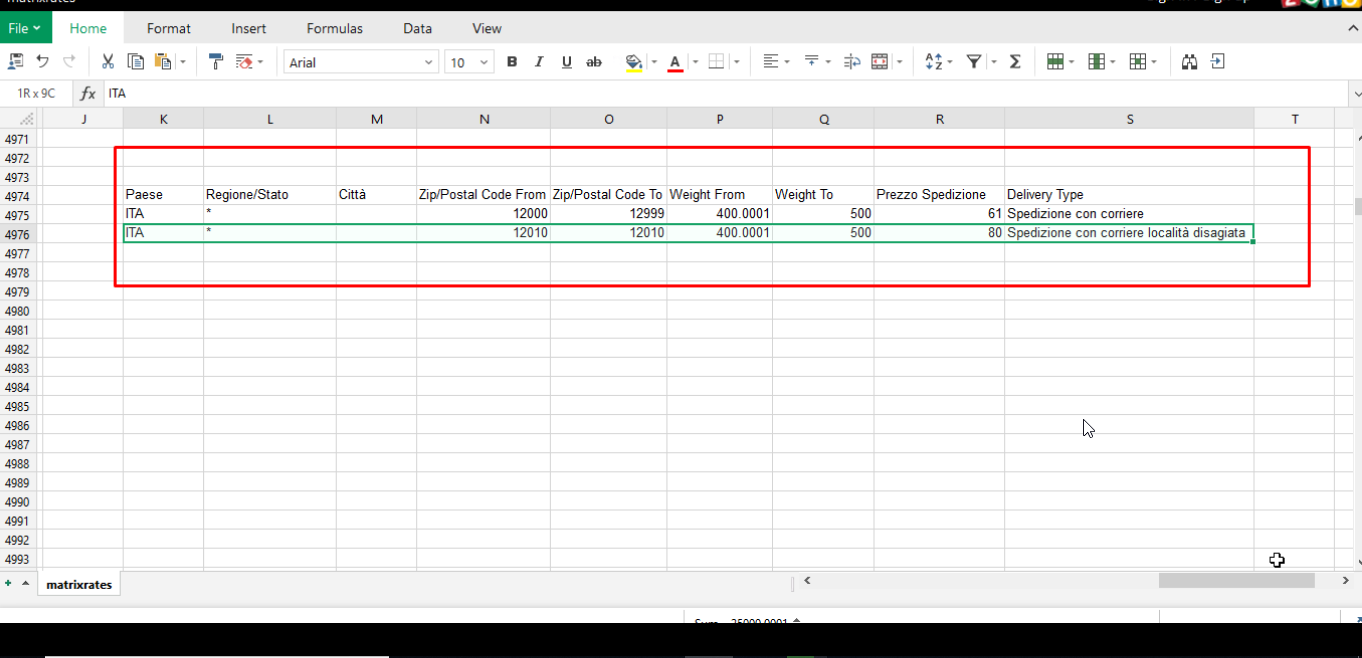Screen dimensions: 1362x658
Task: Select the Format Painter tool
Action: (214, 62)
